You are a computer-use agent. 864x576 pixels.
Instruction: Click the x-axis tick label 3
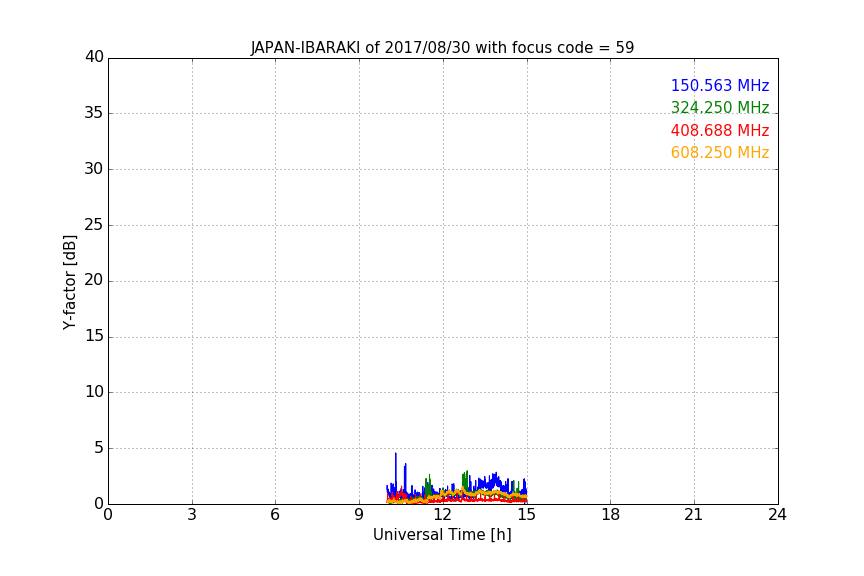pyautogui.click(x=192, y=515)
